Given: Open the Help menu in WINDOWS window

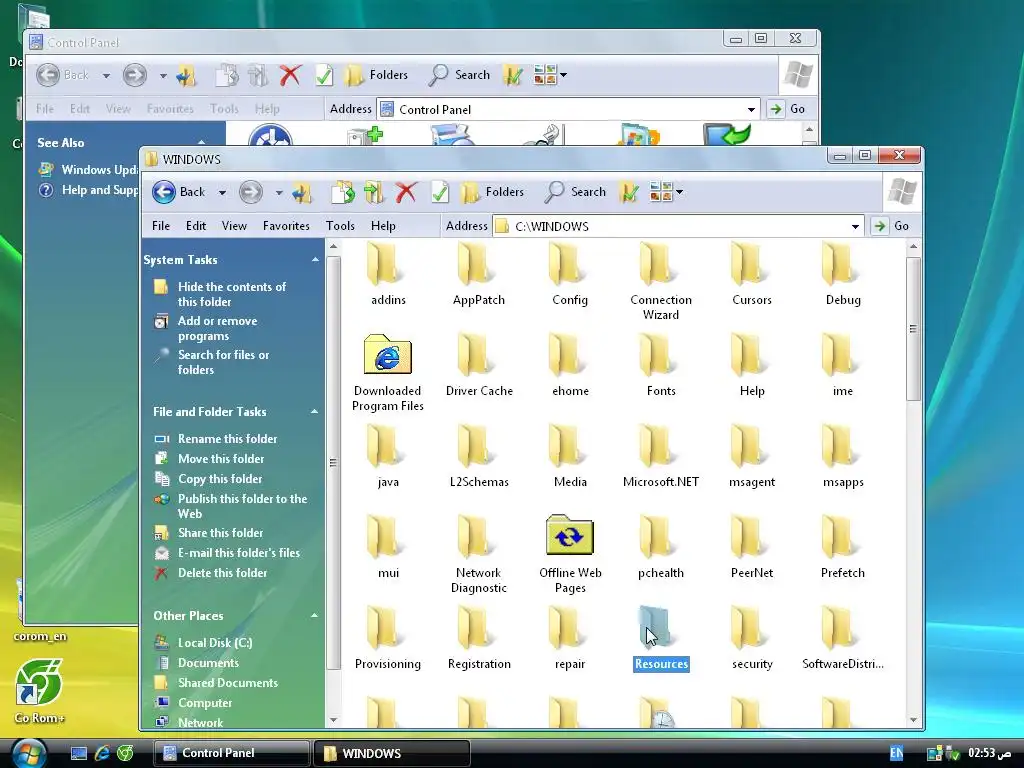Looking at the screenshot, I should click(x=383, y=226).
